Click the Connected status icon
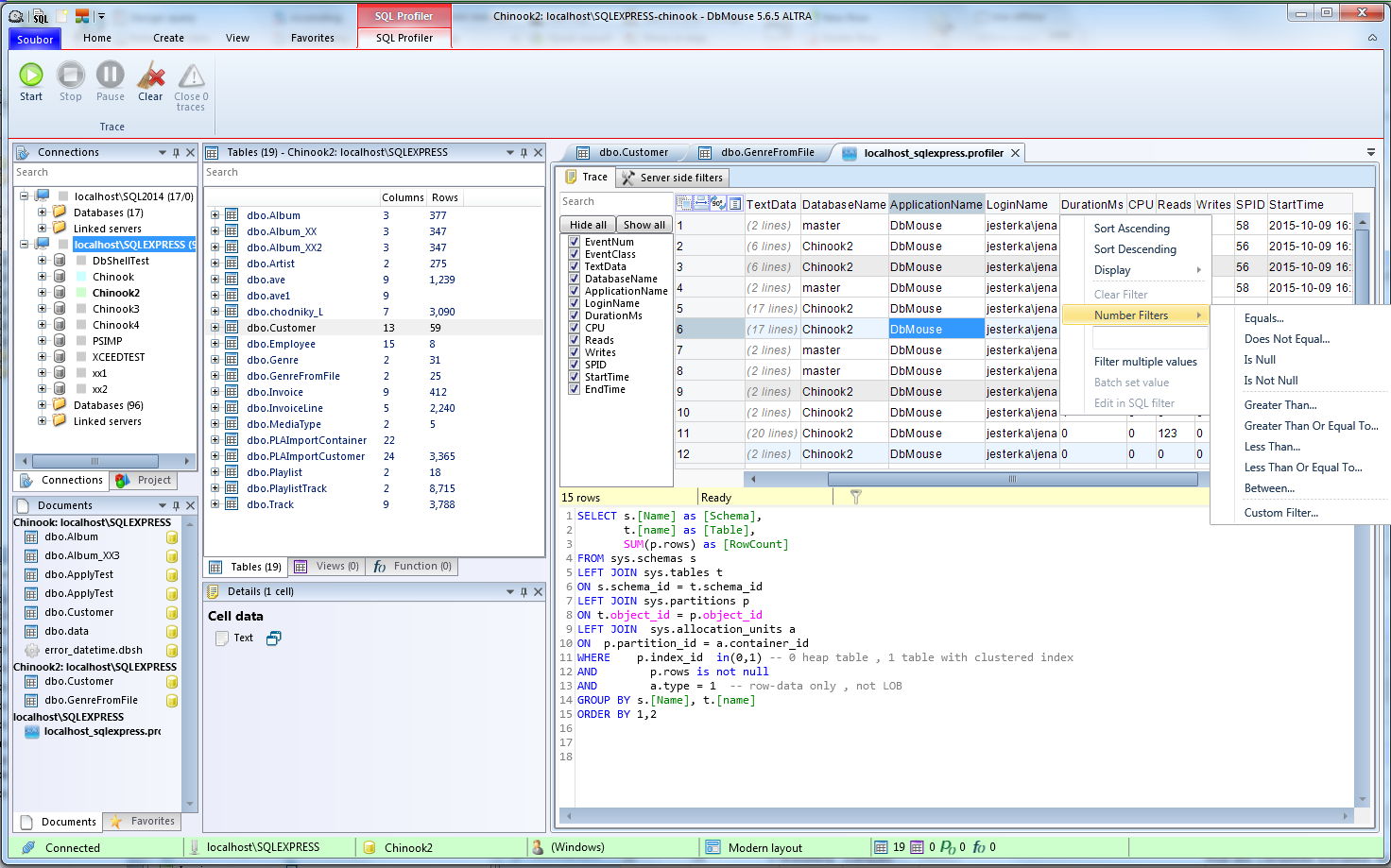The height and width of the screenshot is (868, 1391). pyautogui.click(x=28, y=847)
